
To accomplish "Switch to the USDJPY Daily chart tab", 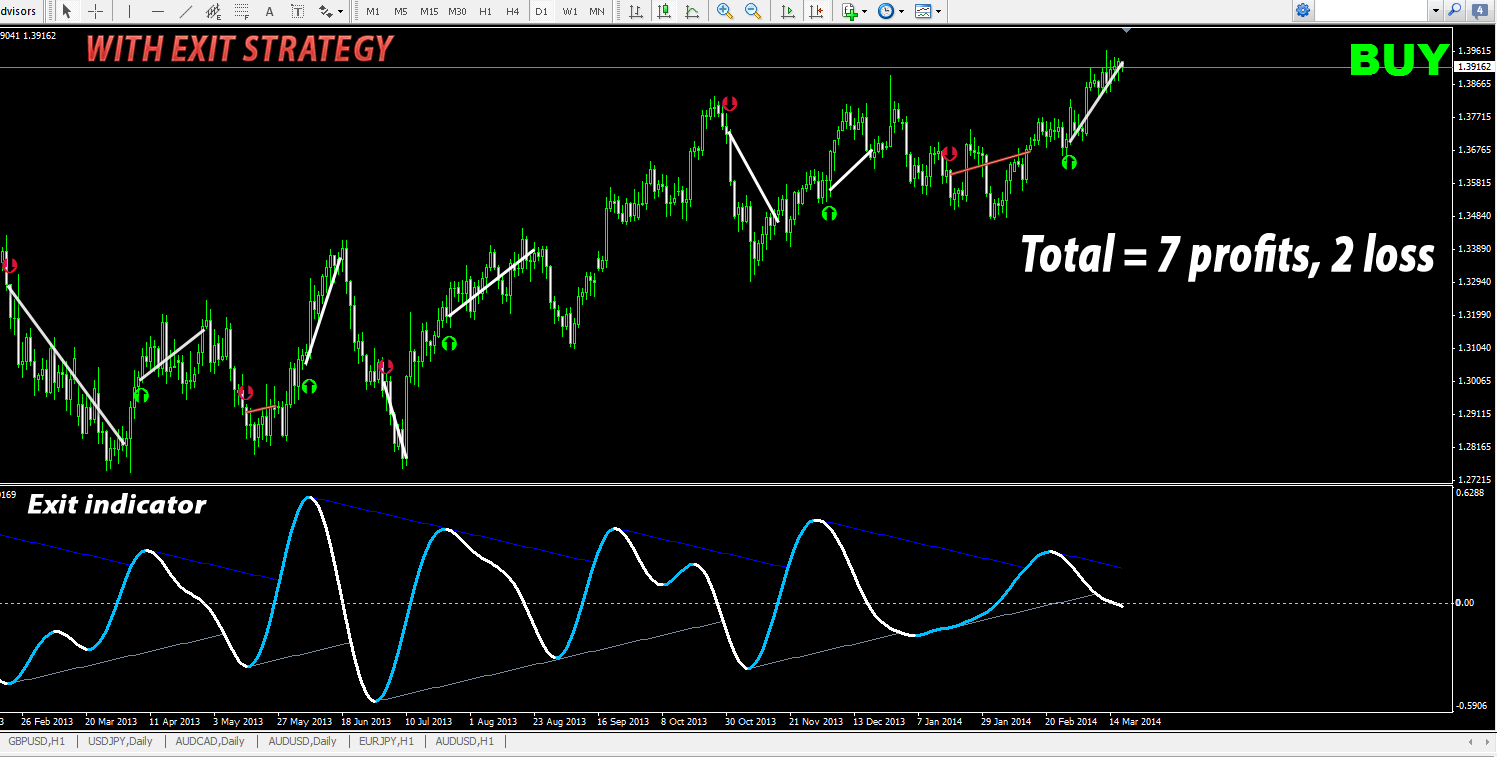I will [x=120, y=742].
